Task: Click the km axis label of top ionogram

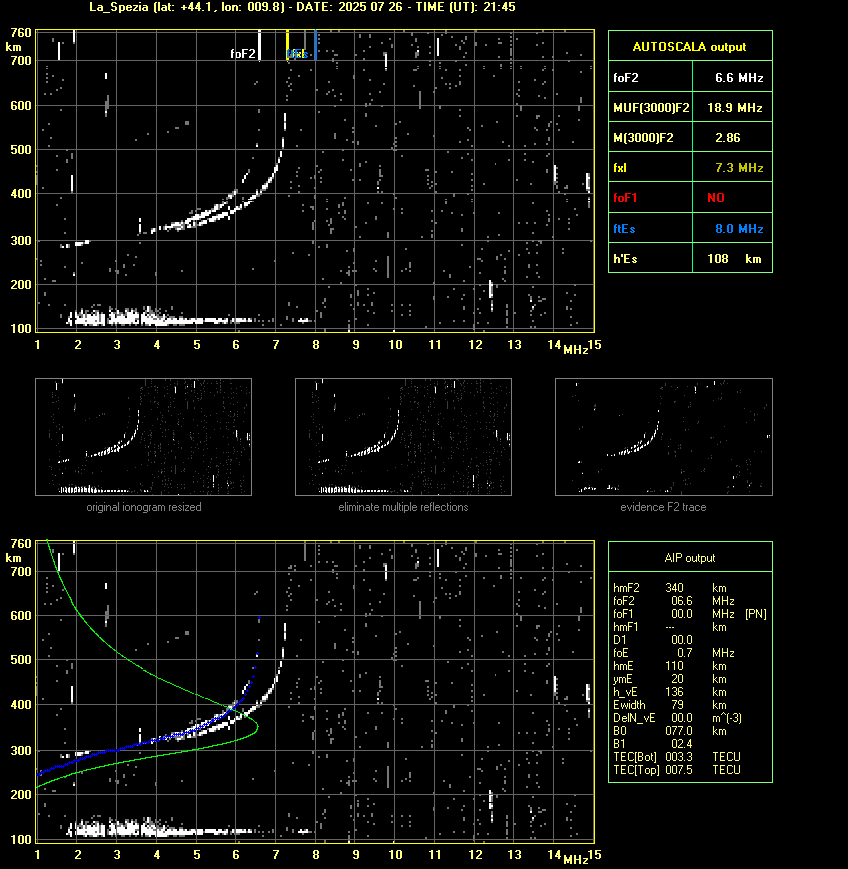Action: [x=13, y=47]
